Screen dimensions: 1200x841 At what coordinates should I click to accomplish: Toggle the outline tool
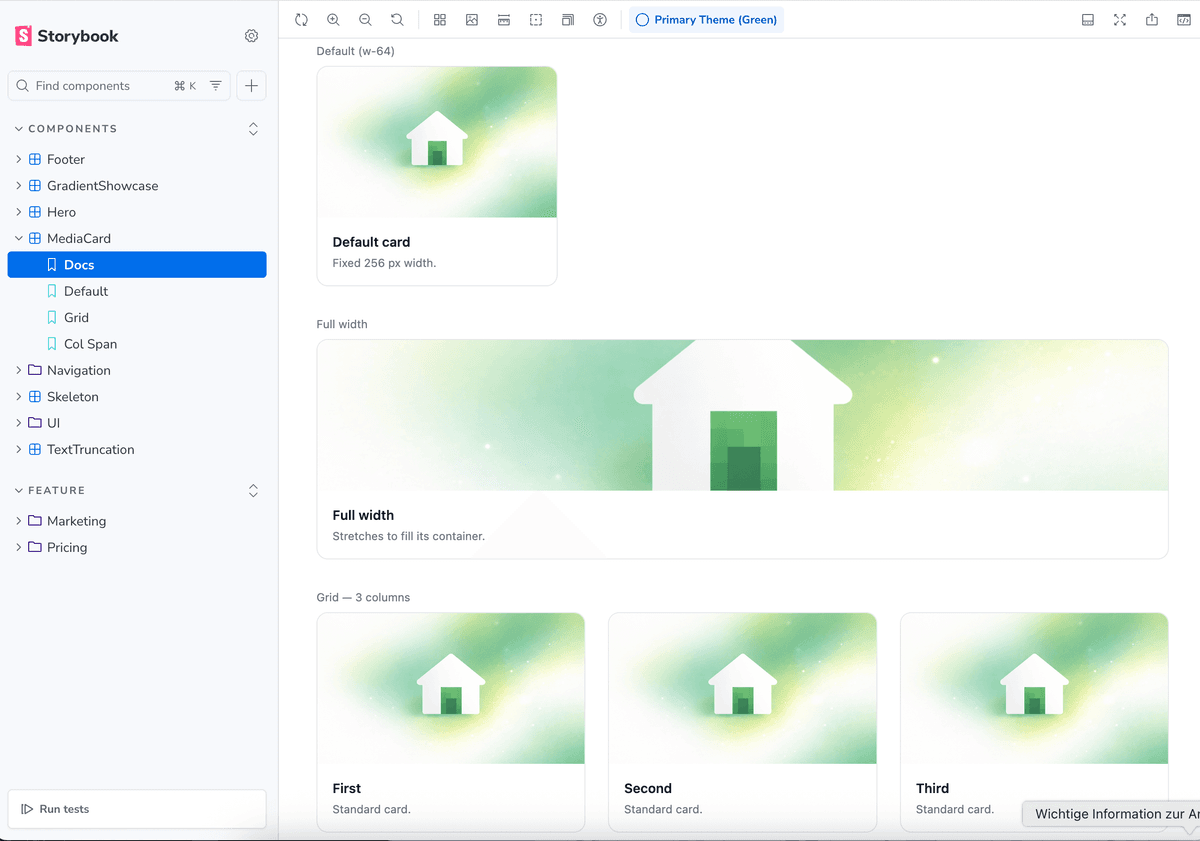[x=536, y=20]
